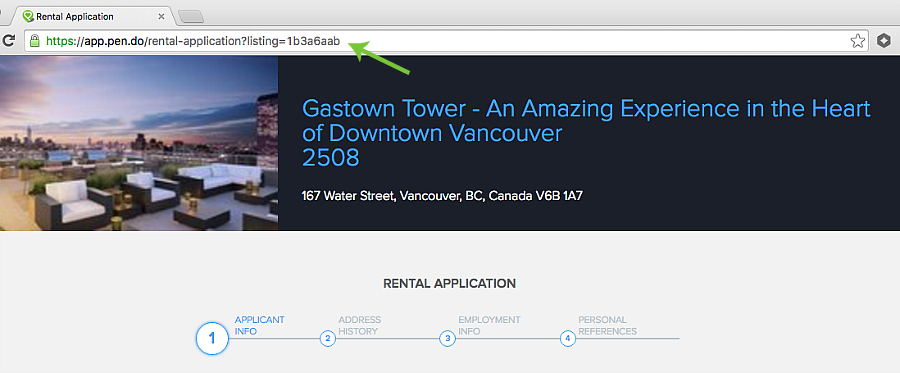Click the Gastown Tower listing title
The width and height of the screenshot is (900, 373).
tap(586, 133)
